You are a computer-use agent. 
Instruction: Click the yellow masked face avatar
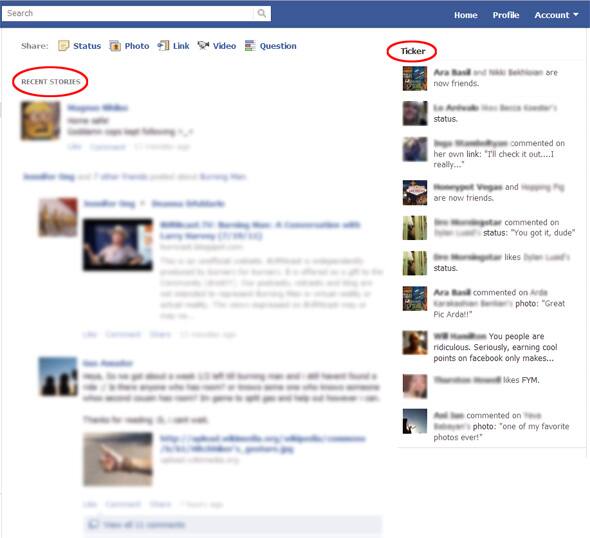click(41, 121)
